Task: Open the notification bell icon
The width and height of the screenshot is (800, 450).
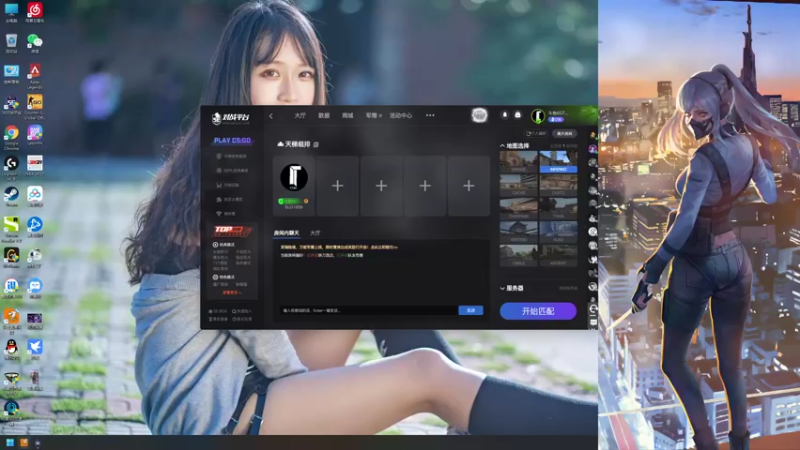Action: coord(505,115)
